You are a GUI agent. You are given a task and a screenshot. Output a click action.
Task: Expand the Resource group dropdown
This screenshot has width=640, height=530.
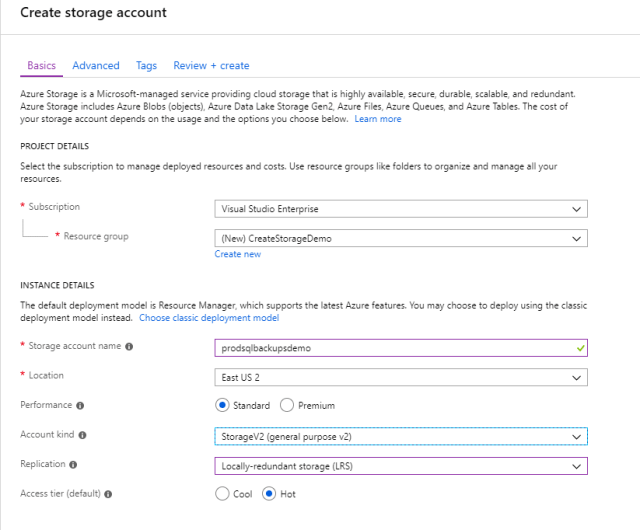pyautogui.click(x=401, y=238)
